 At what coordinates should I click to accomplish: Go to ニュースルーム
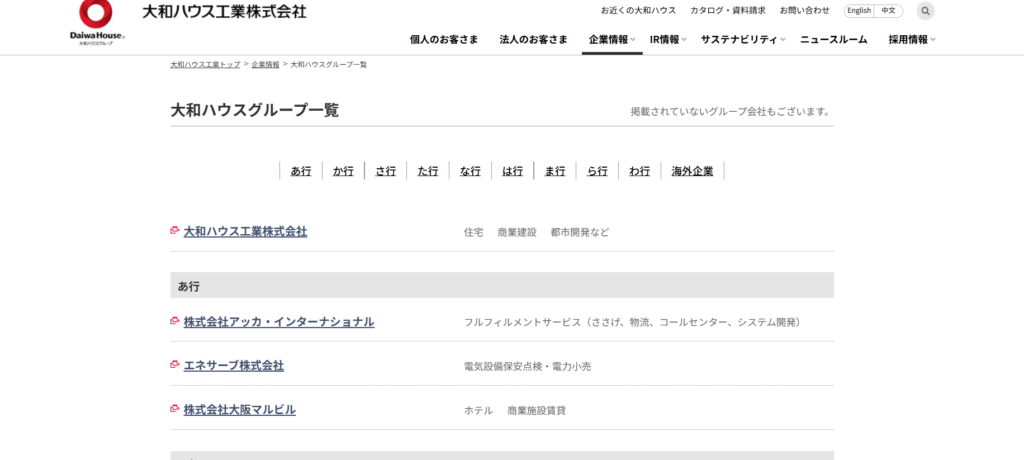click(833, 40)
